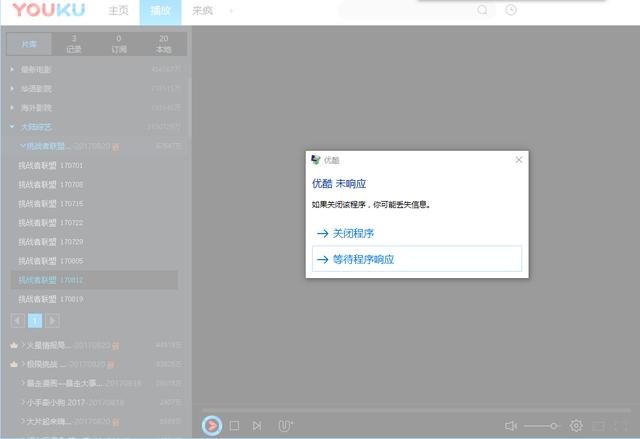The height and width of the screenshot is (439, 640).
Task: Close the 优酷 未响应 dialog
Action: click(519, 160)
